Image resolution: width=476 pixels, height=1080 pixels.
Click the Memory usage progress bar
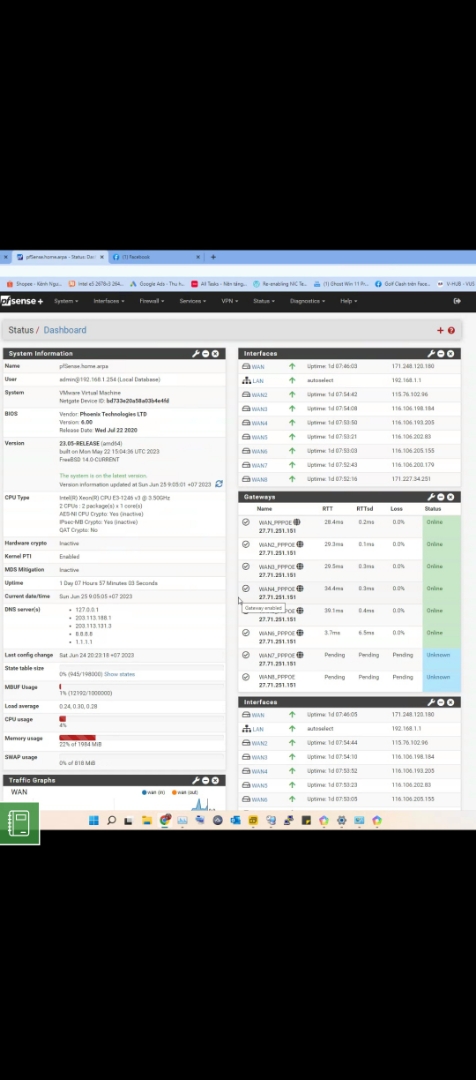click(x=141, y=738)
